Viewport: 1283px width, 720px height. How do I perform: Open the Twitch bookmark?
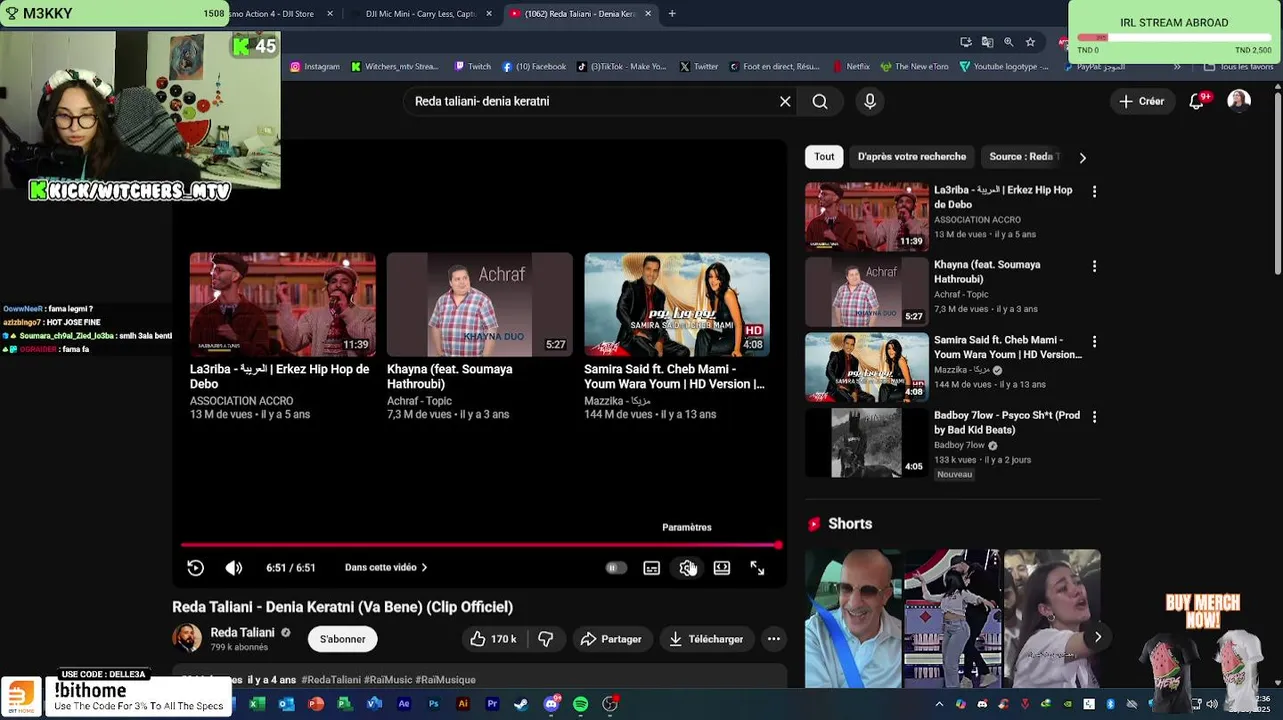coord(473,67)
